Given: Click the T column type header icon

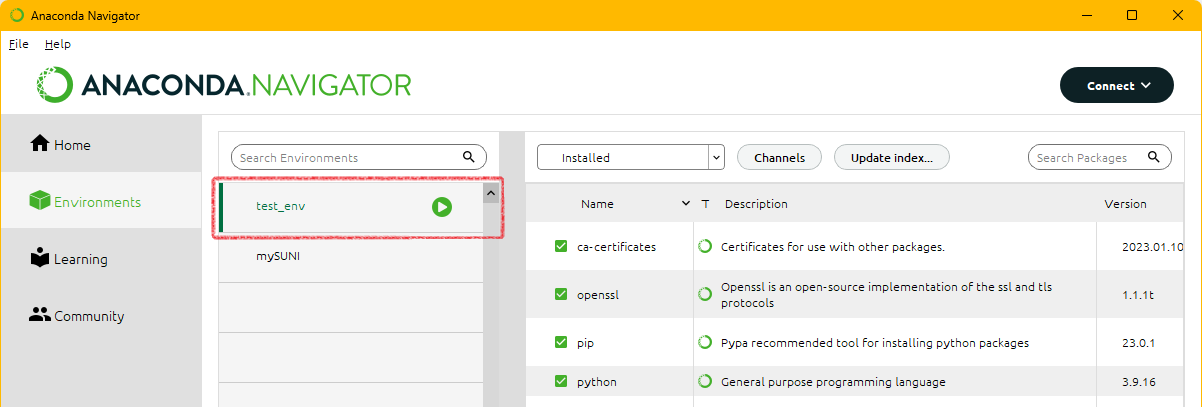Looking at the screenshot, I should (x=705, y=204).
